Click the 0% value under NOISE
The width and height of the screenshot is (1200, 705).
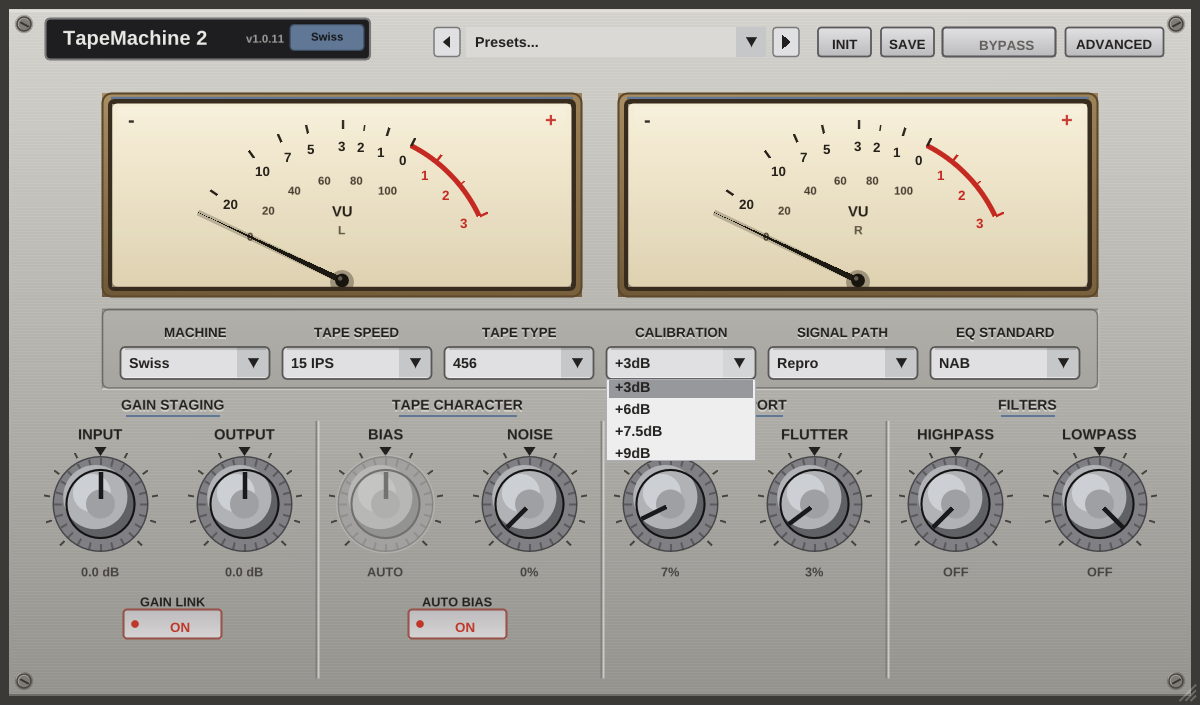click(529, 572)
